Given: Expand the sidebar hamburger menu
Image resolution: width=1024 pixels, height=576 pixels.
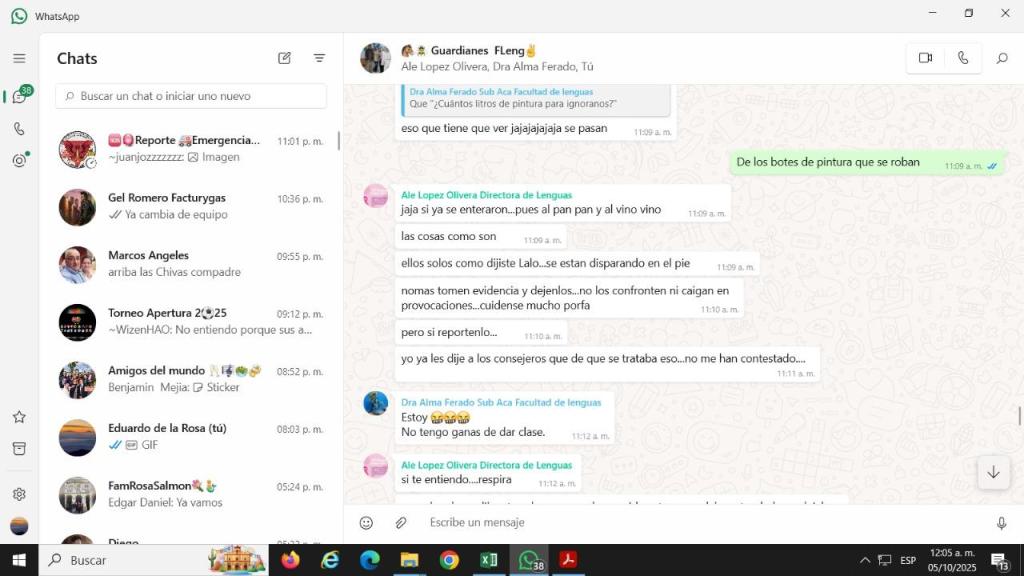Looking at the screenshot, I should point(19,58).
